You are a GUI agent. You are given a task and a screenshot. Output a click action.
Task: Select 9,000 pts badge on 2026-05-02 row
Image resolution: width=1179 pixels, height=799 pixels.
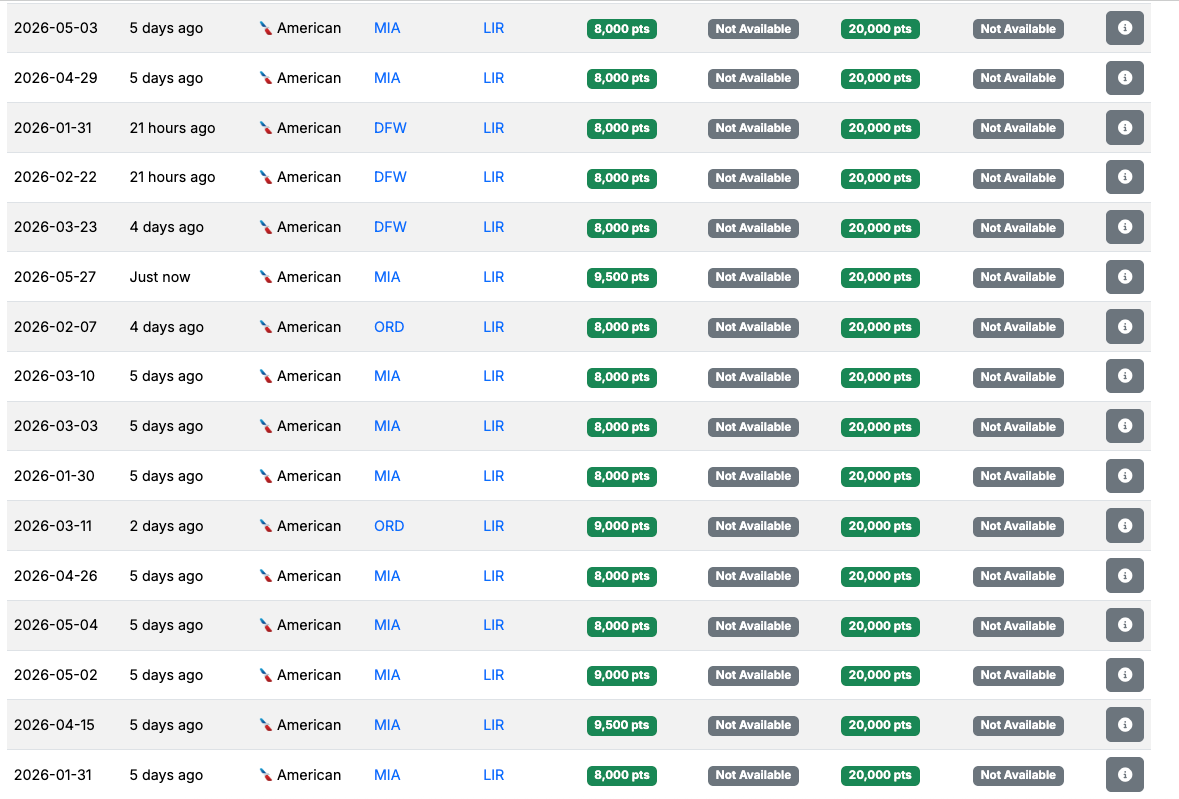[621, 675]
